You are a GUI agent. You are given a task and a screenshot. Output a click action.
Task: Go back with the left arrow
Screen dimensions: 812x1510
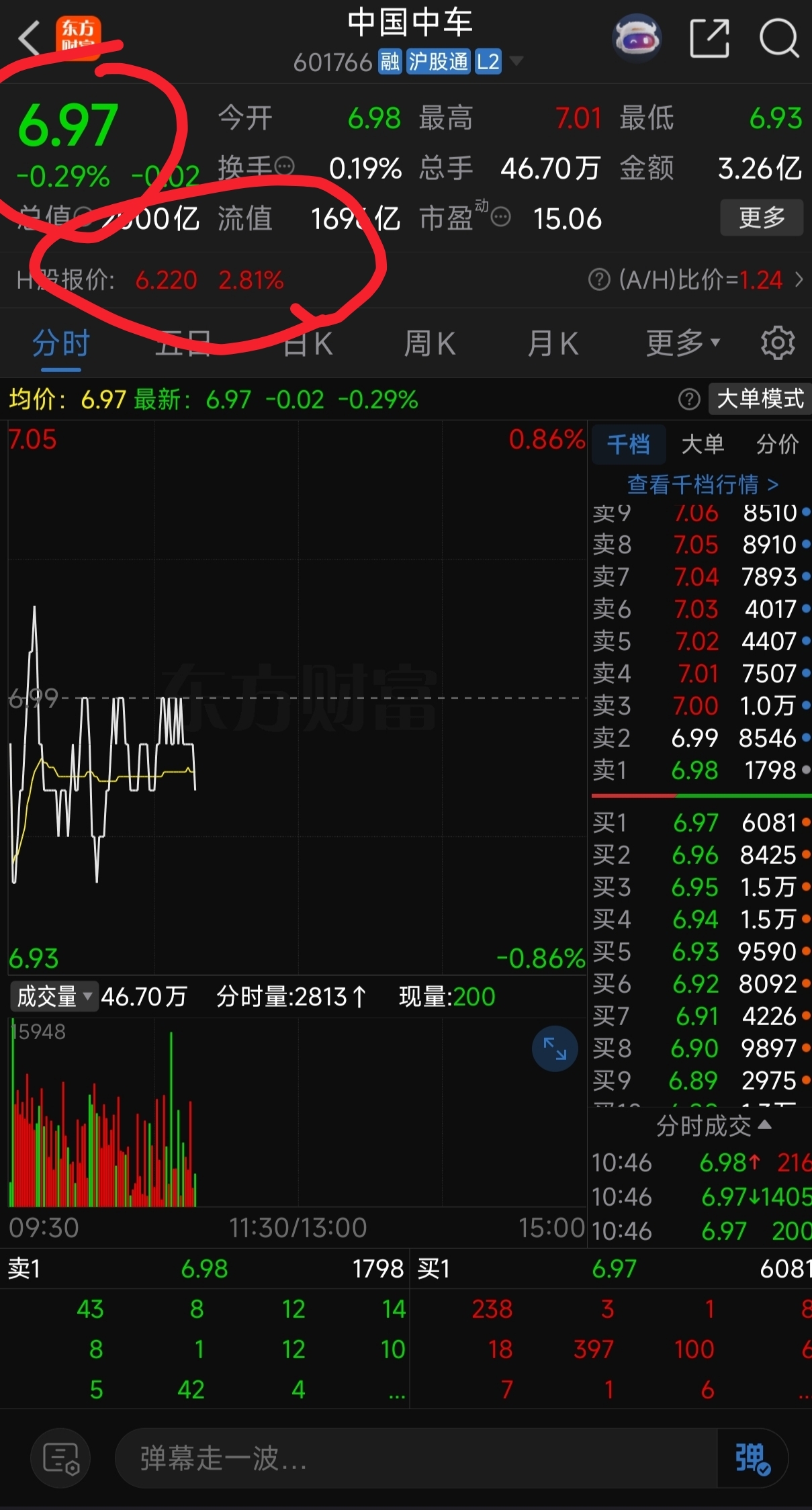[x=30, y=38]
